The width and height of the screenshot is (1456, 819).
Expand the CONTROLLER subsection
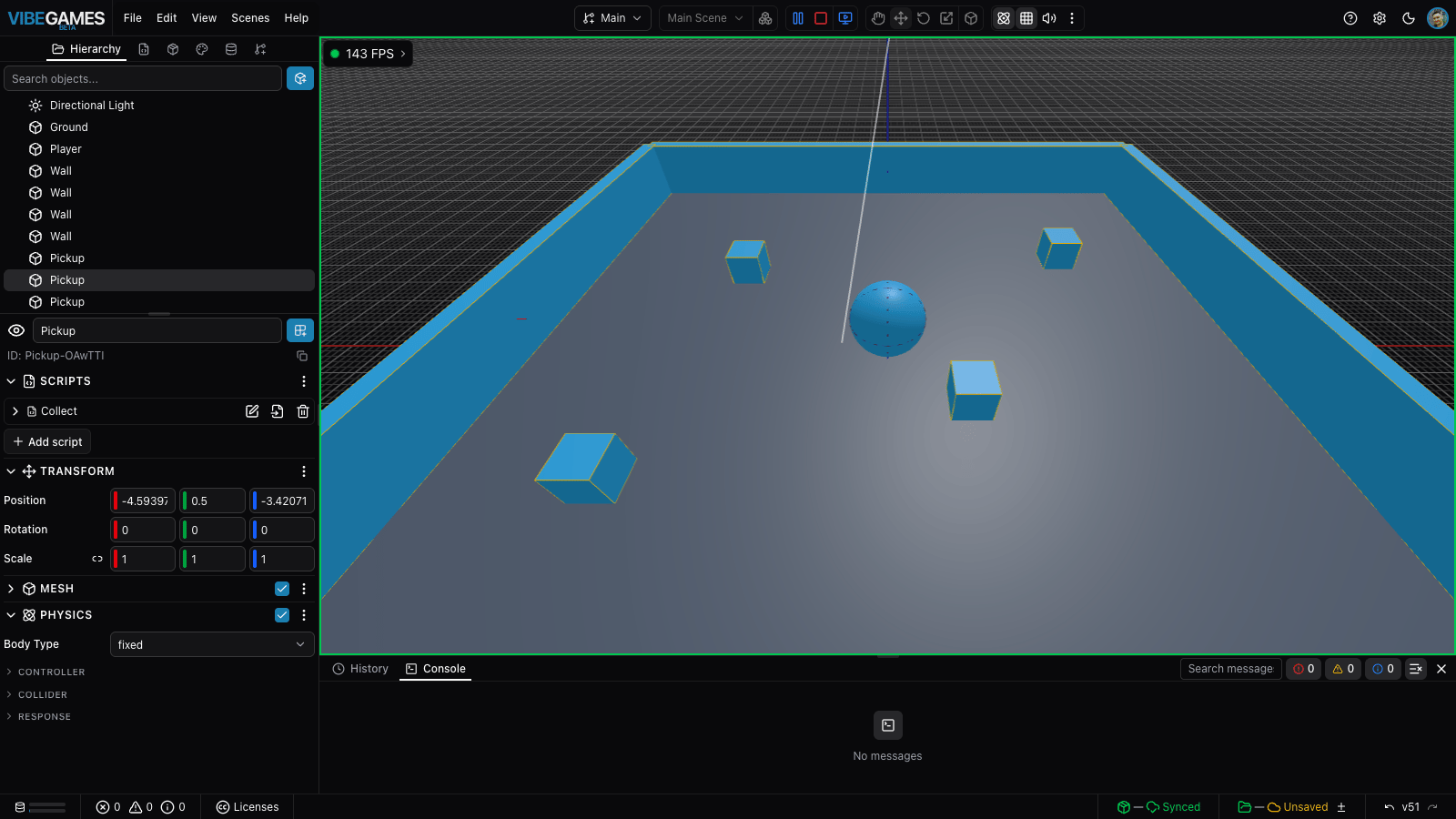click(x=45, y=672)
